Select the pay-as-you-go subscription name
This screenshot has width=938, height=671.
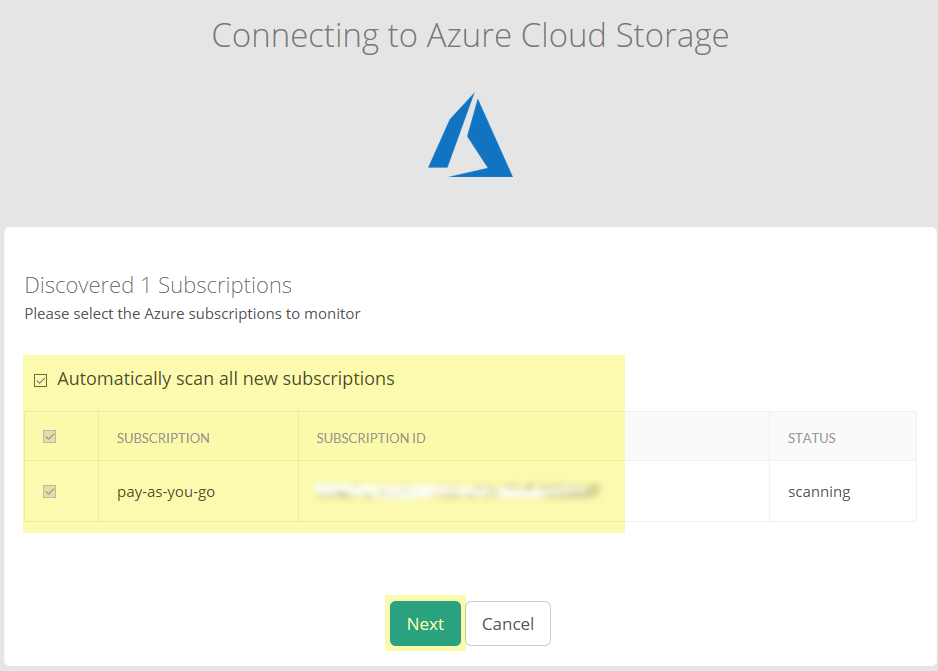point(166,492)
